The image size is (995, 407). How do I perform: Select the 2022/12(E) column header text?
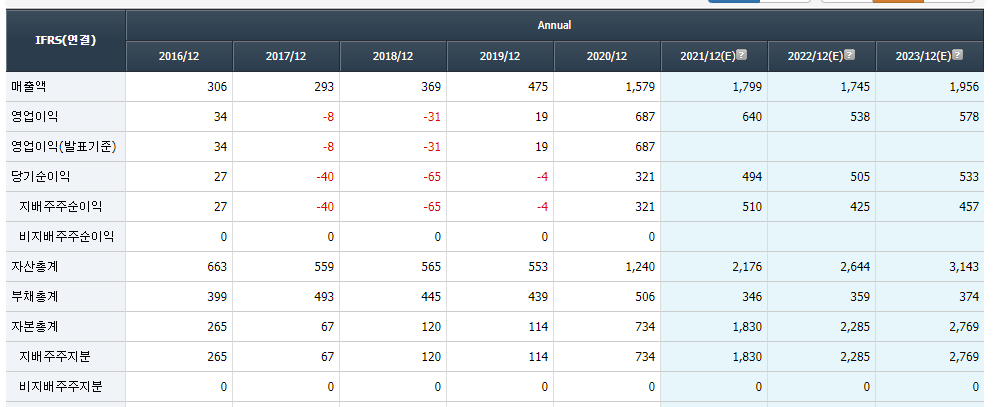coord(815,57)
